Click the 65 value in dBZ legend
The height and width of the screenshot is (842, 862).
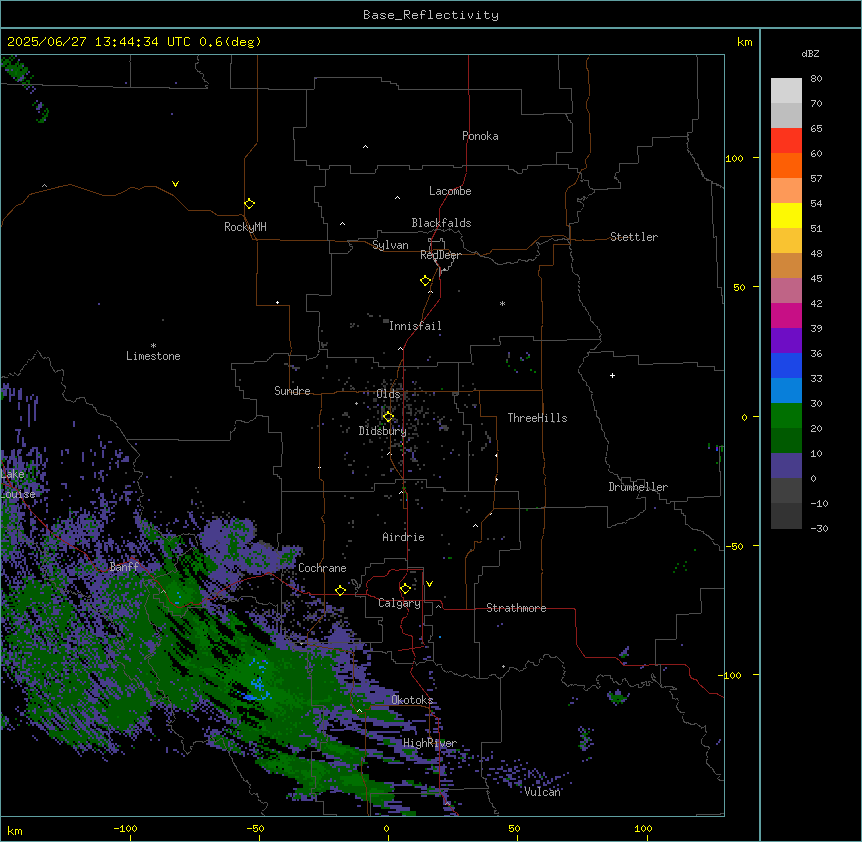coord(816,129)
